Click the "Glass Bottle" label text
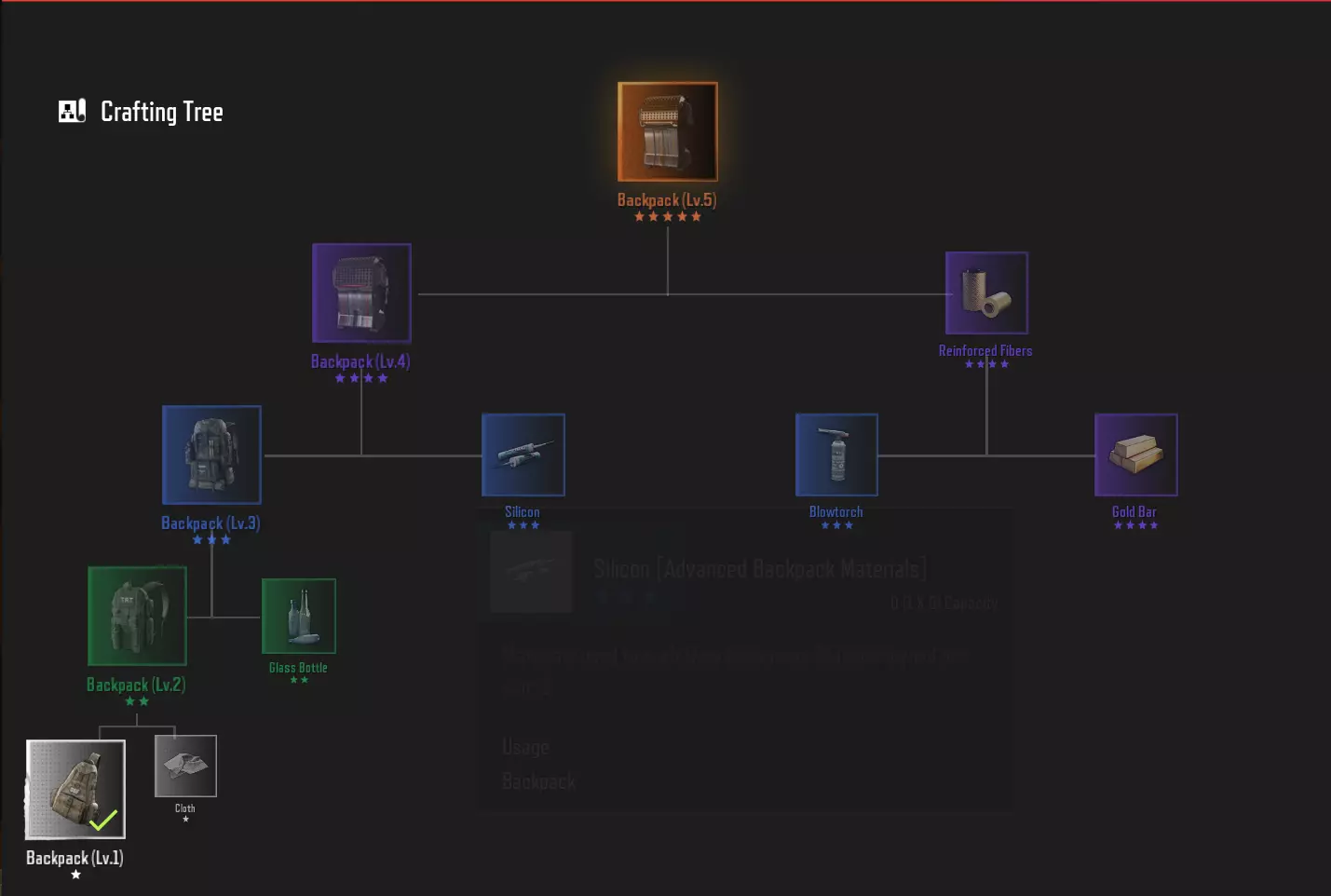 298,668
